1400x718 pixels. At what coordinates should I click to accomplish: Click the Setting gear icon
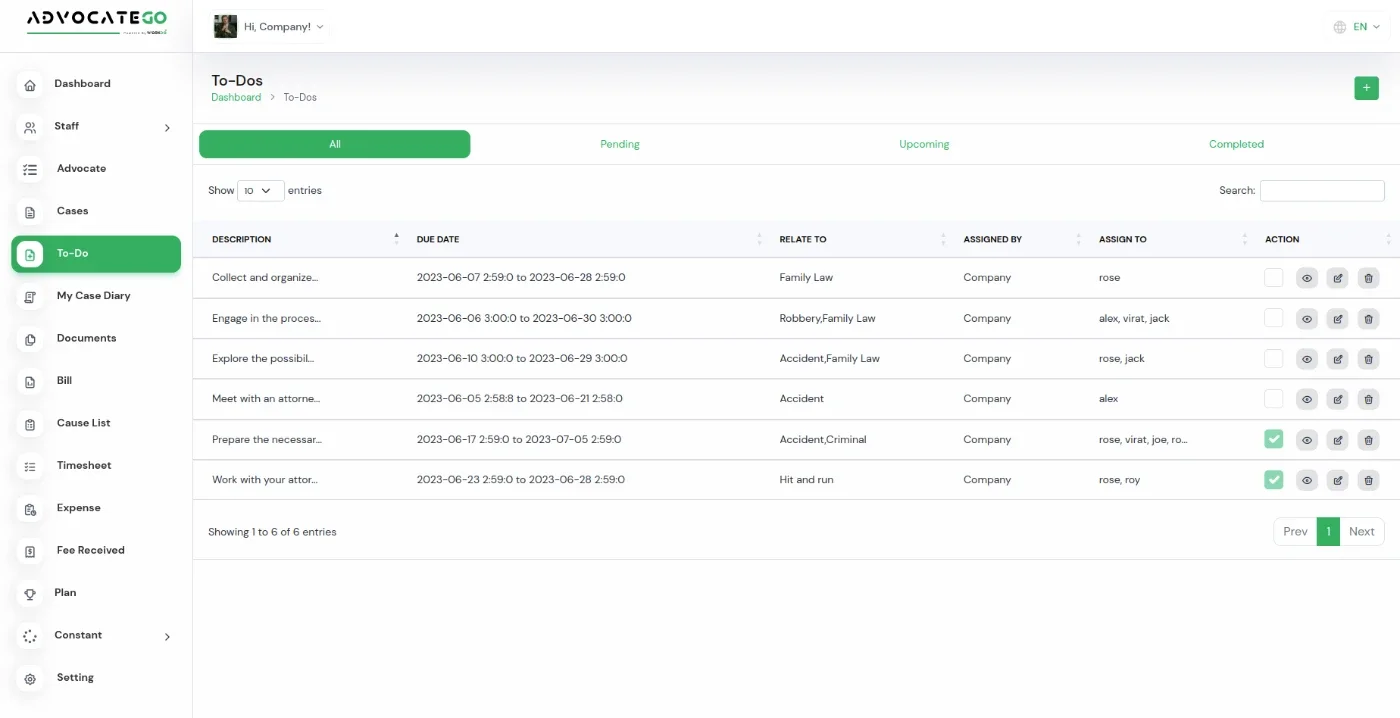pos(30,679)
